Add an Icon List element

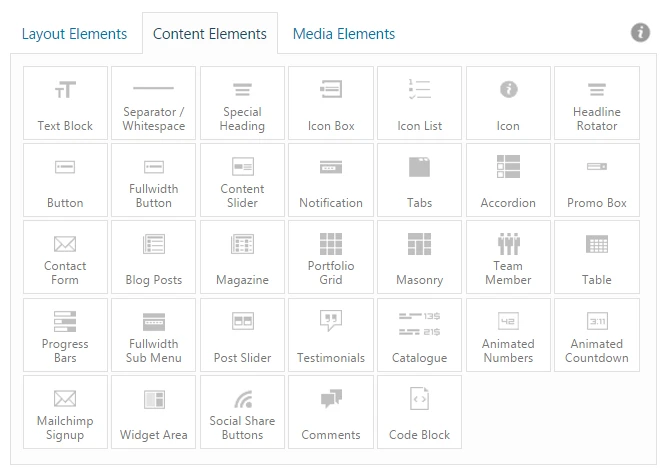pos(419,103)
